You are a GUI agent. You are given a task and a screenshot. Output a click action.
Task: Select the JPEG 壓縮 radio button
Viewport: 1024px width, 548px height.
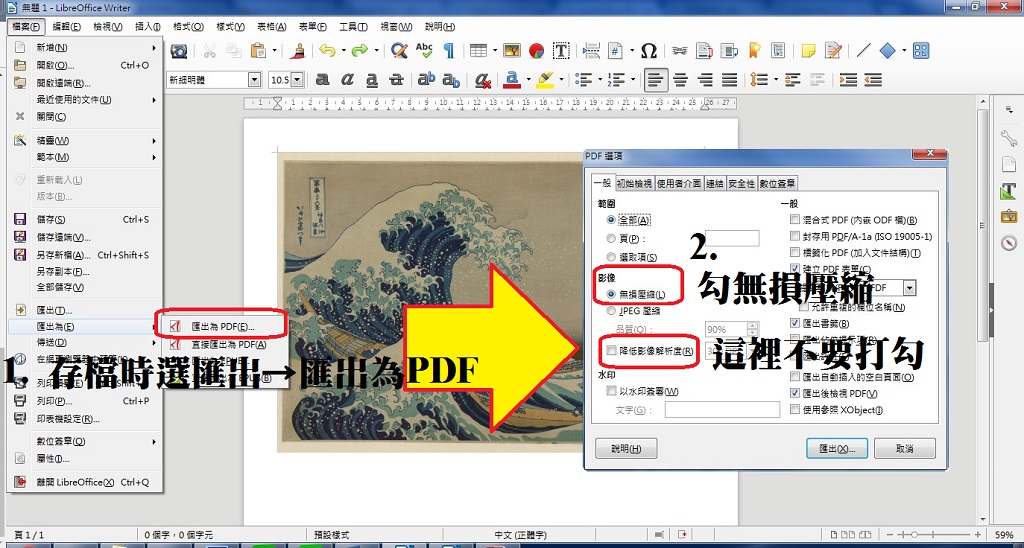click(x=612, y=311)
